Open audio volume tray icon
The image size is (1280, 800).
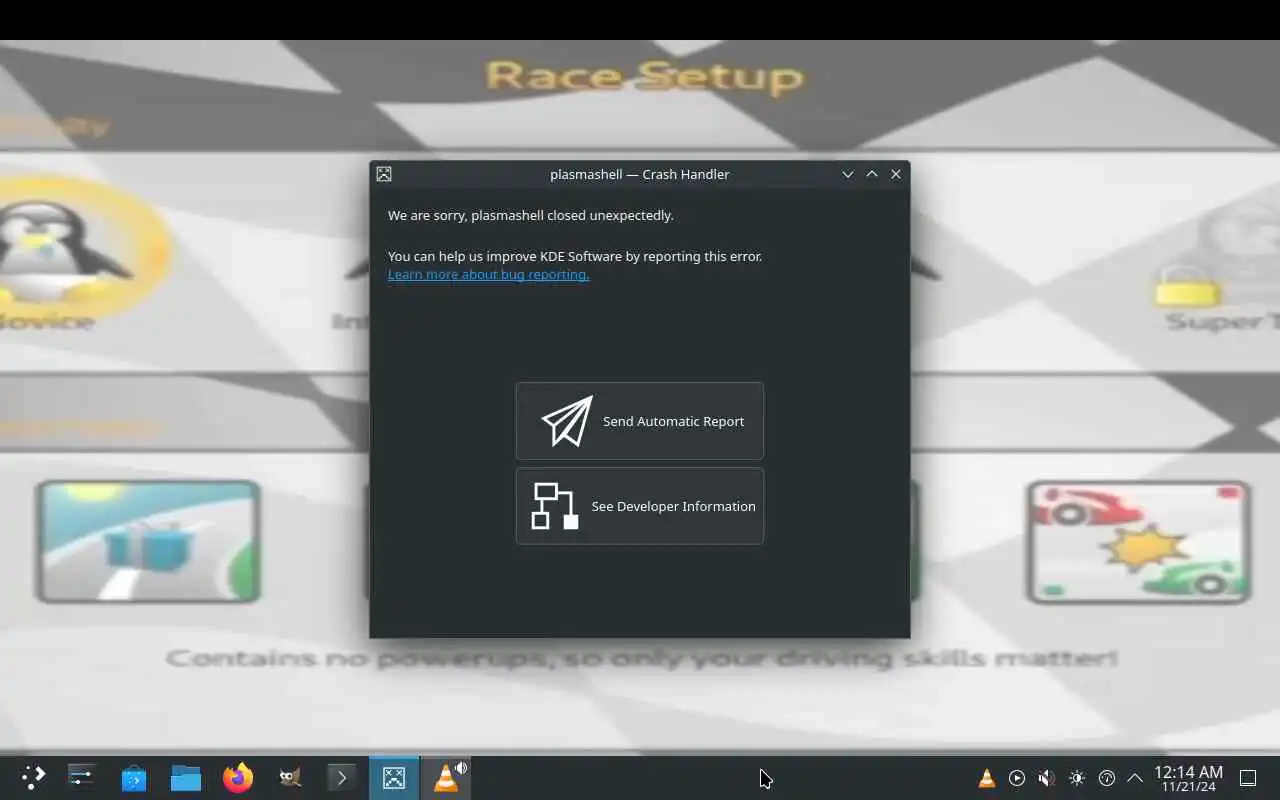[1046, 778]
